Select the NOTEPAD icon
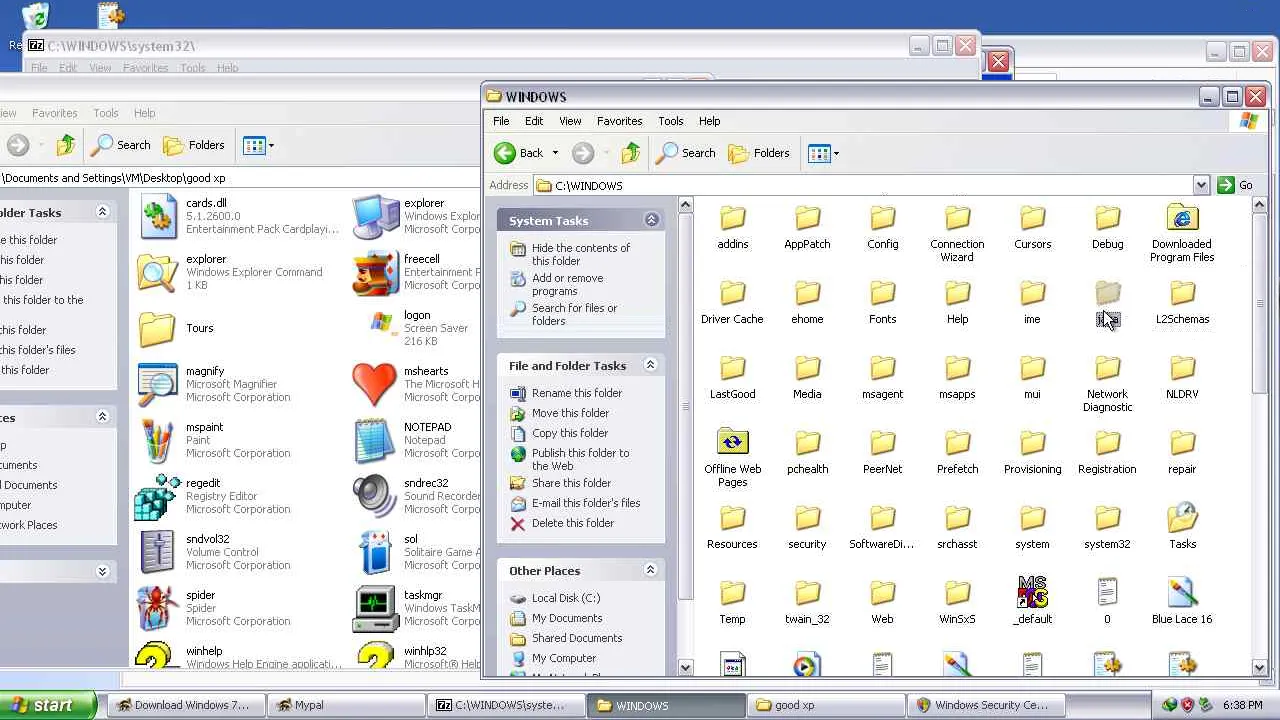Screen dimensions: 1280x720 coord(375,440)
